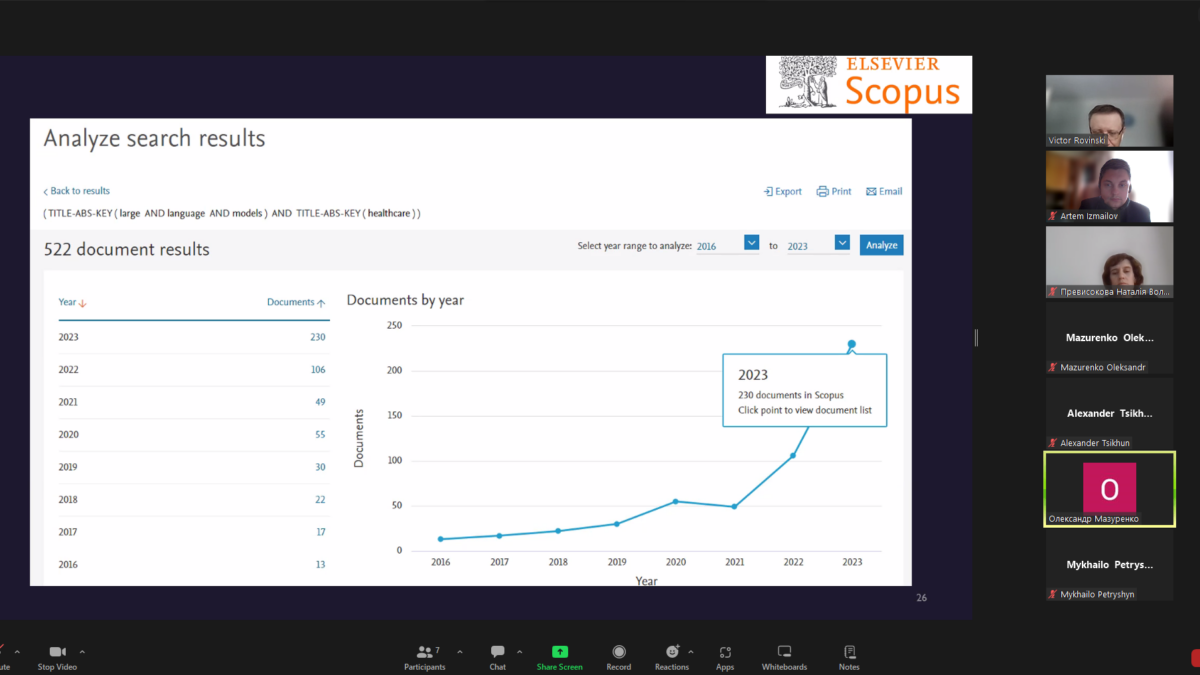Open Whiteboards from the meeting toolbar
This screenshot has width=1200, height=675.
pos(784,652)
